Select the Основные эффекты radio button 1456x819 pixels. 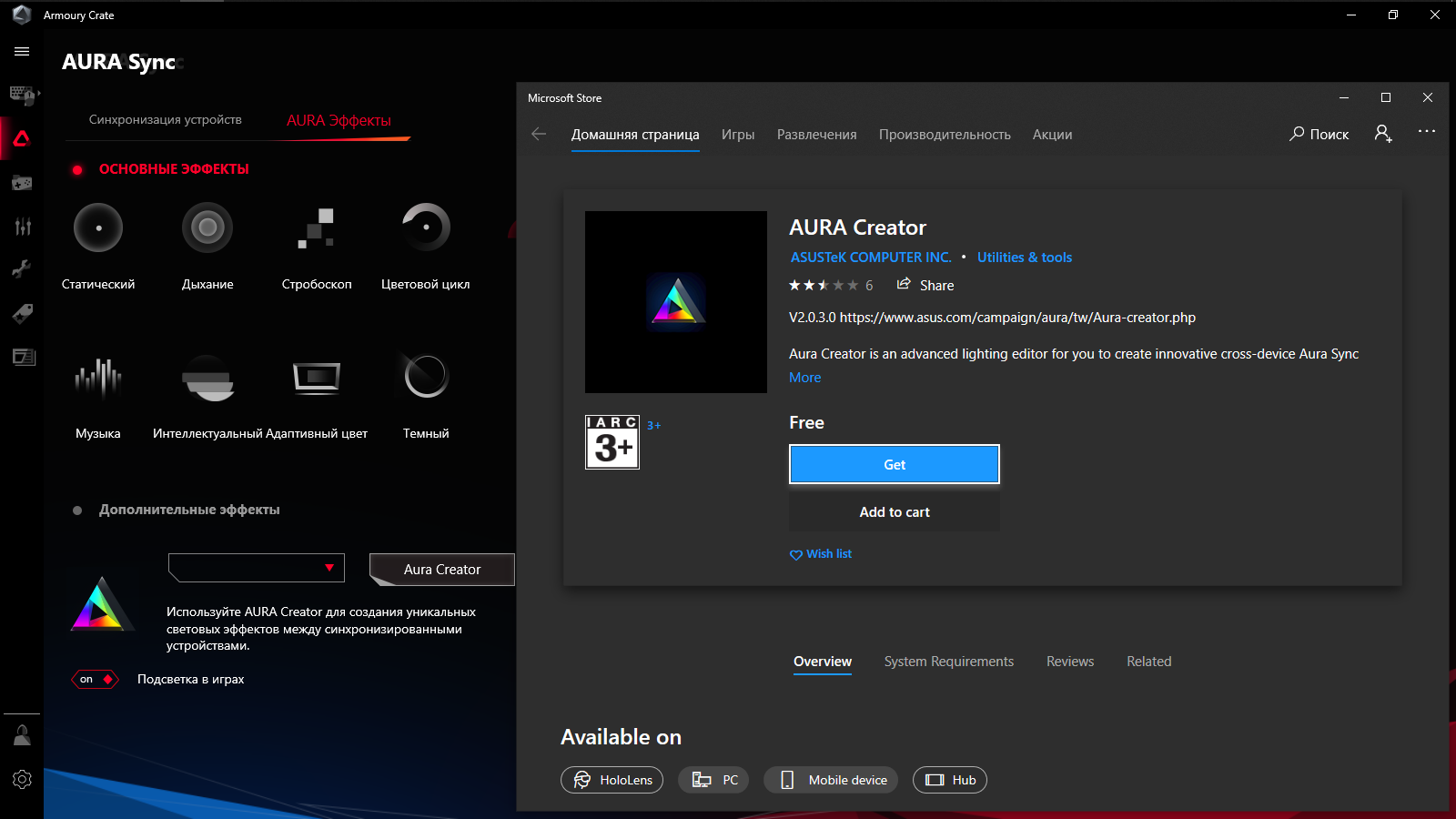pyautogui.click(x=77, y=170)
